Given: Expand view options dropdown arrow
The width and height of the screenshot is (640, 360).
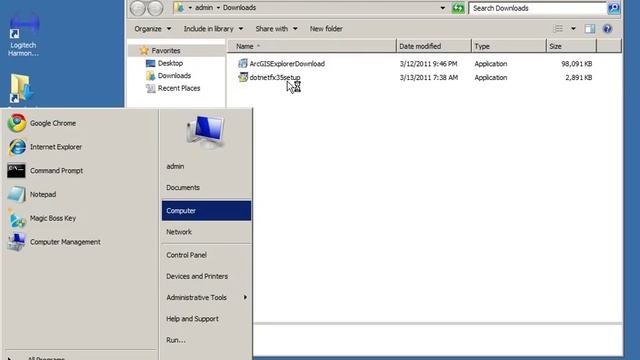Looking at the screenshot, I should (573, 29).
